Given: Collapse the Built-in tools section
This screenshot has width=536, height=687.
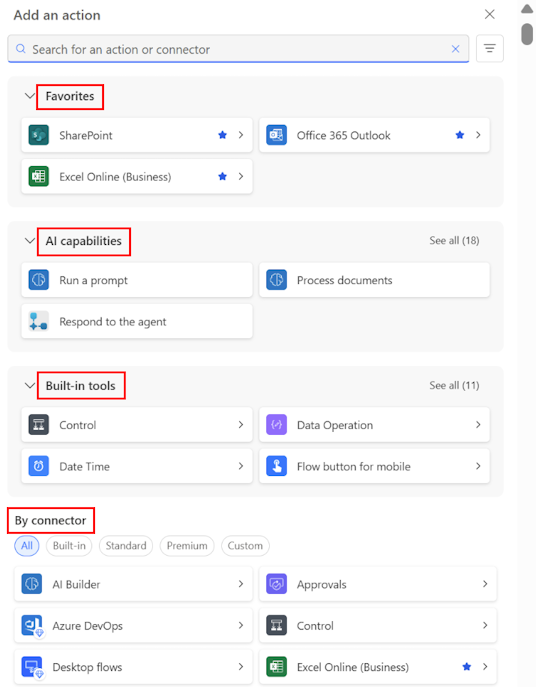Looking at the screenshot, I should click(29, 386).
